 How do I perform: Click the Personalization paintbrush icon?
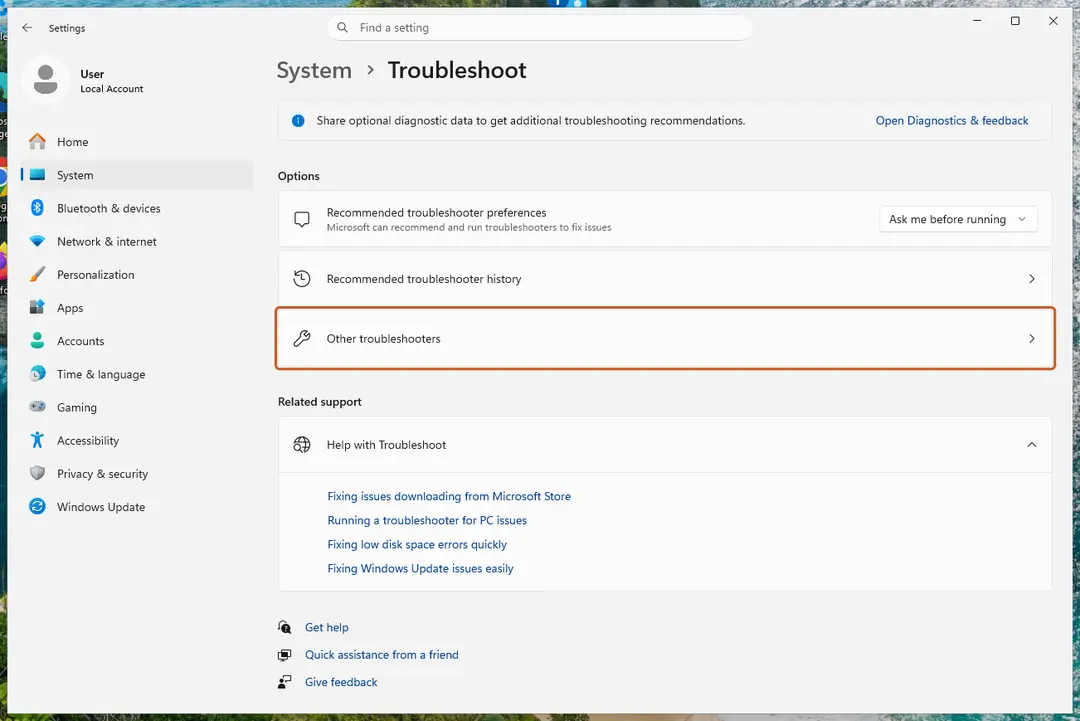pyautogui.click(x=37, y=274)
